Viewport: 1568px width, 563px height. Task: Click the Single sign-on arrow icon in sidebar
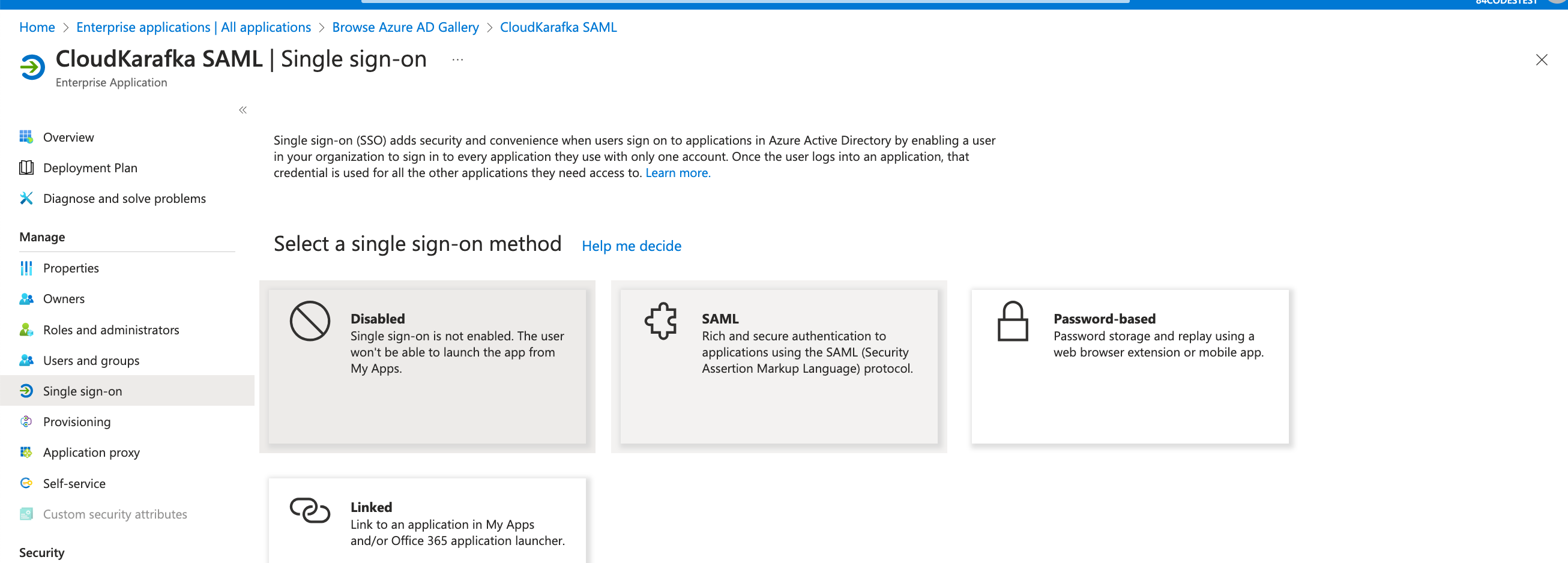tap(26, 391)
